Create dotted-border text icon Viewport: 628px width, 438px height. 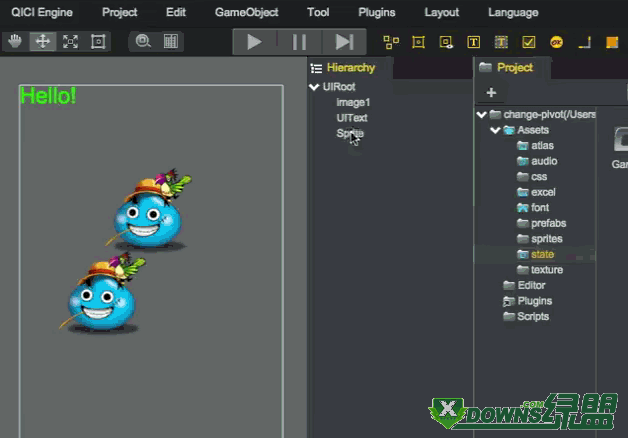pyautogui.click(x=501, y=42)
